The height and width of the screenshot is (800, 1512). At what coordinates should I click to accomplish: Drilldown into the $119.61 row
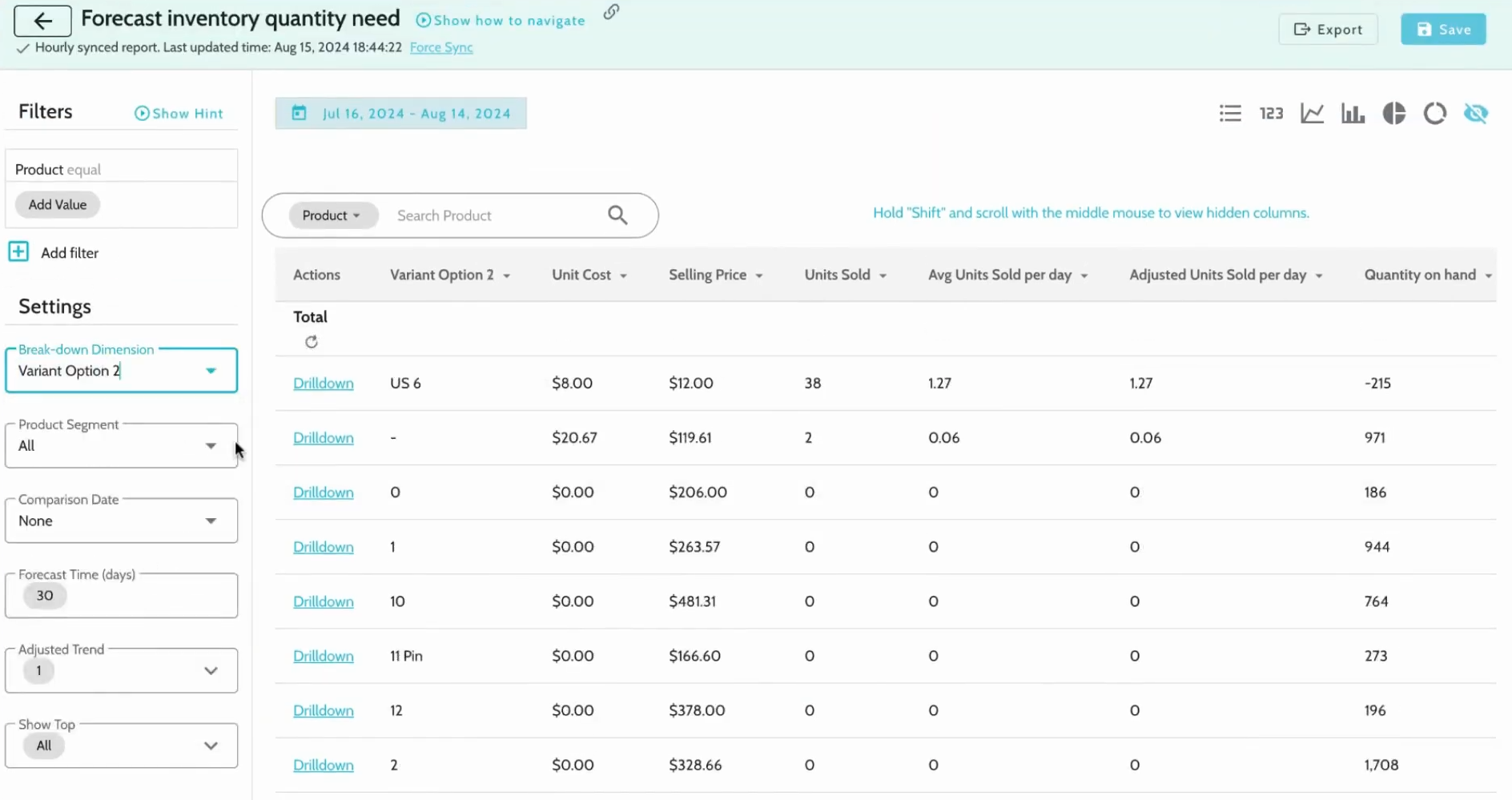point(324,437)
